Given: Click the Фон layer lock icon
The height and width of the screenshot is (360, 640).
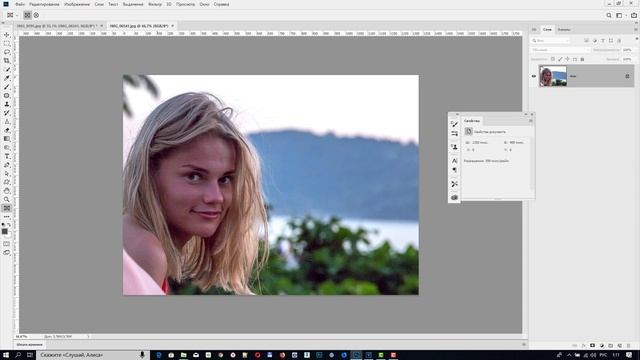Looking at the screenshot, I should [x=627, y=76].
